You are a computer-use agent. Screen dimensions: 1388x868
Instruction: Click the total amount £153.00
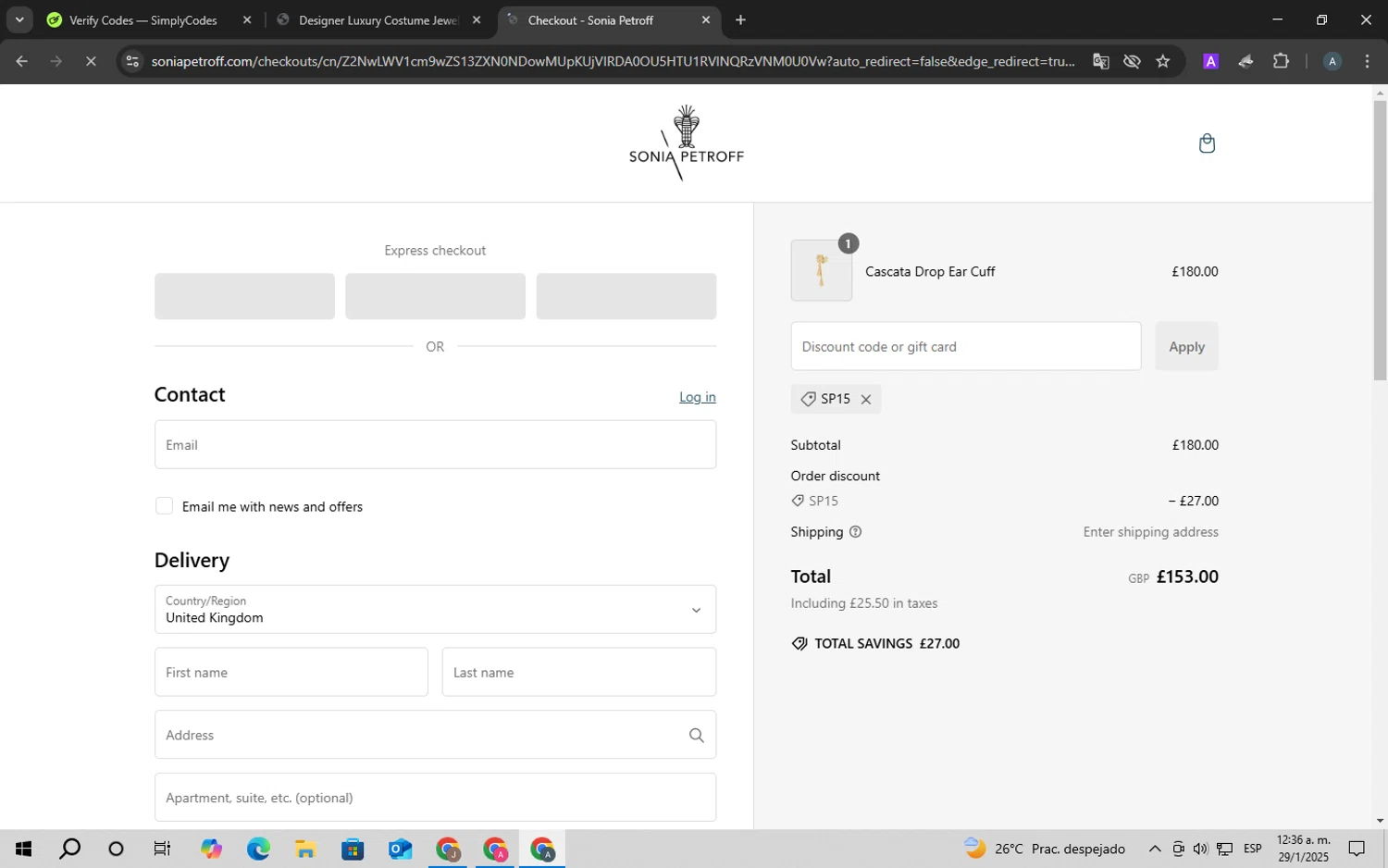click(1187, 577)
